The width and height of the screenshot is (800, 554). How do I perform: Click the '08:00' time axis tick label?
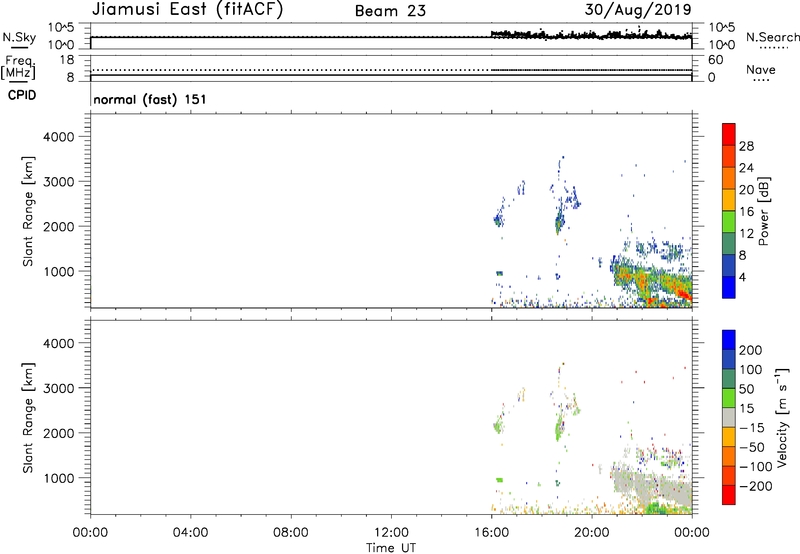tap(290, 533)
